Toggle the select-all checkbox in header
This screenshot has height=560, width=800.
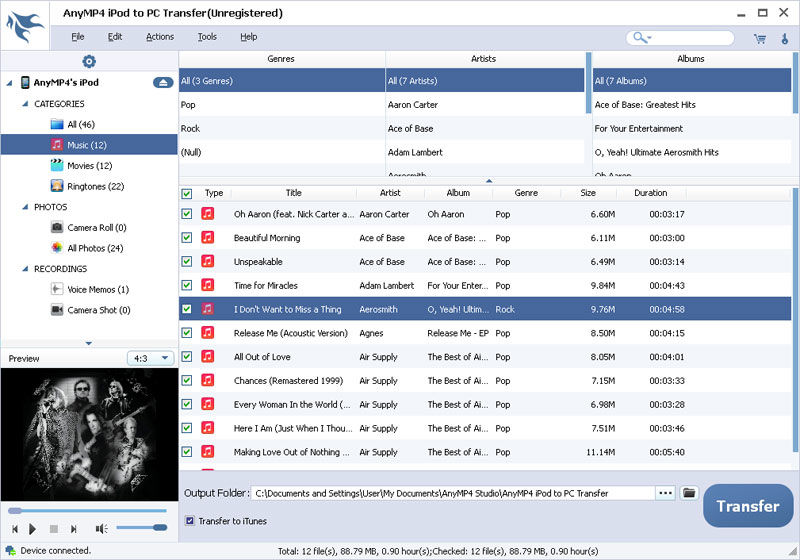[187, 193]
